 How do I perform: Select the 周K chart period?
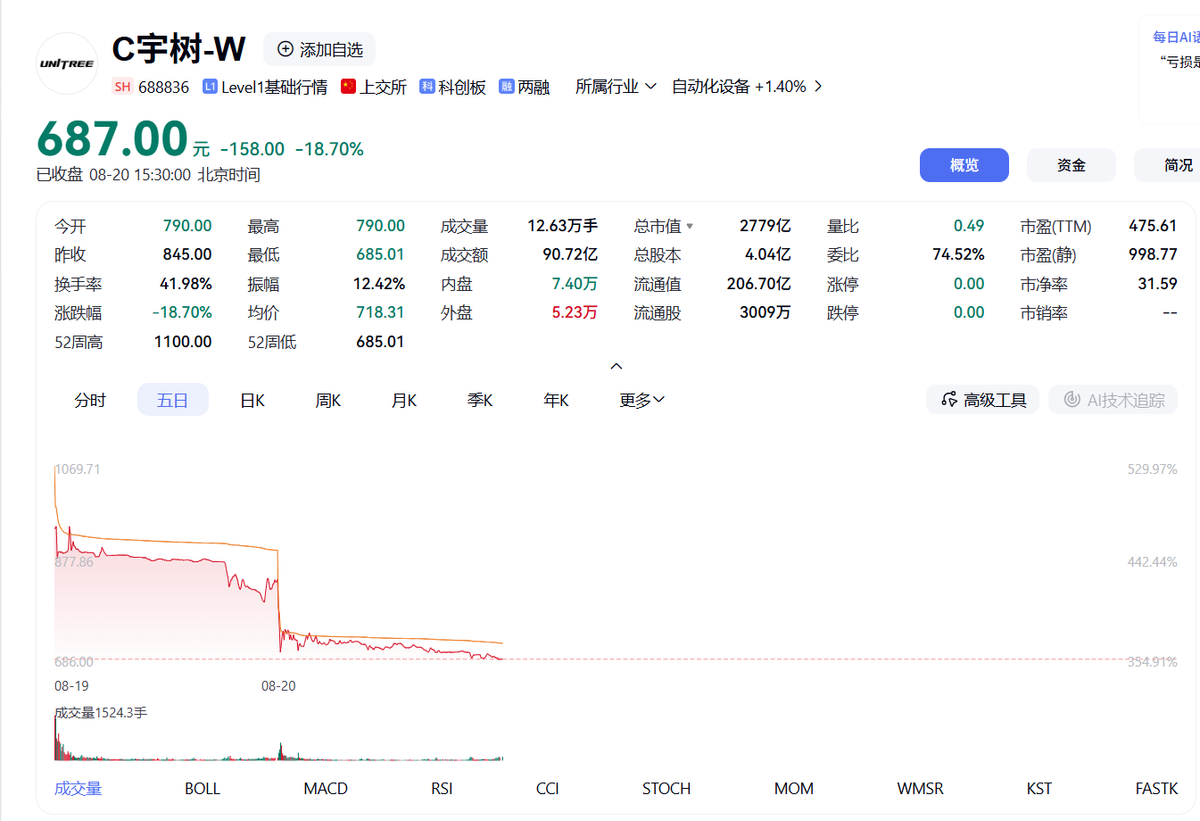328,400
